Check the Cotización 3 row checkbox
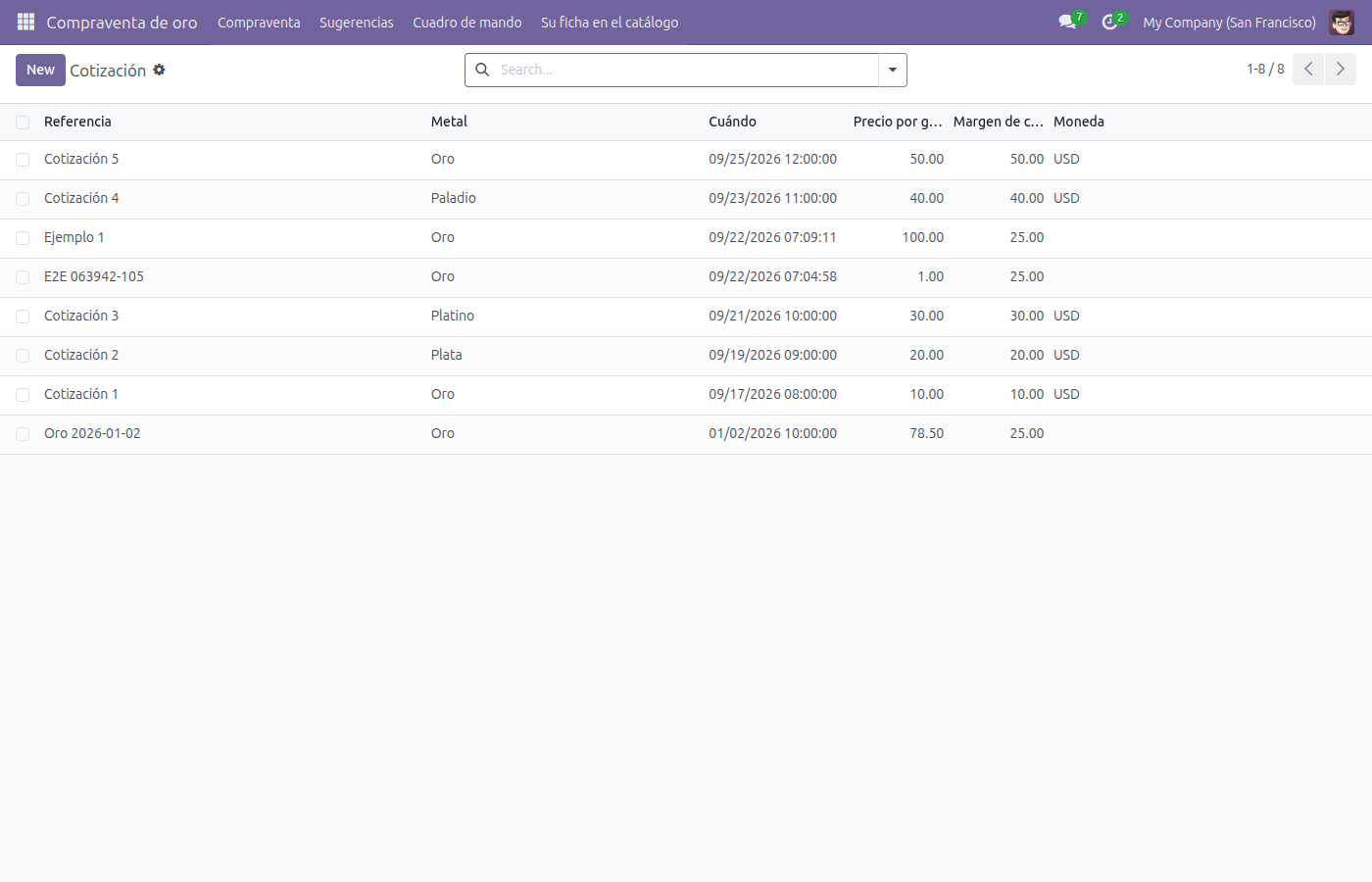This screenshot has height=882, width=1372. click(23, 317)
